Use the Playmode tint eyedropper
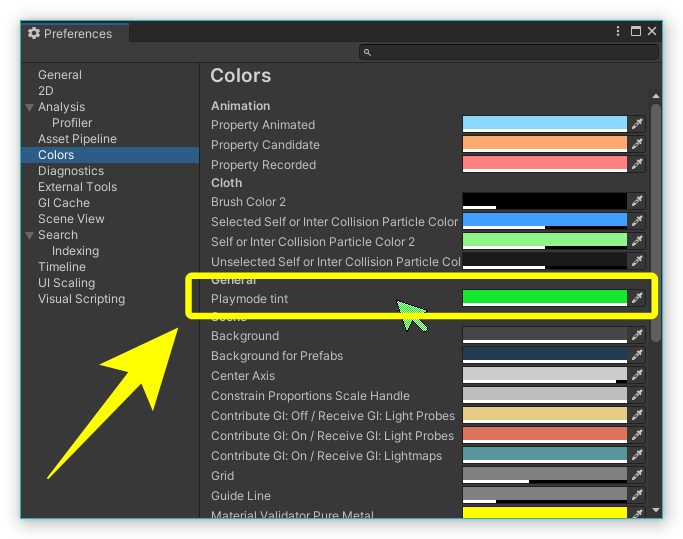 637,298
